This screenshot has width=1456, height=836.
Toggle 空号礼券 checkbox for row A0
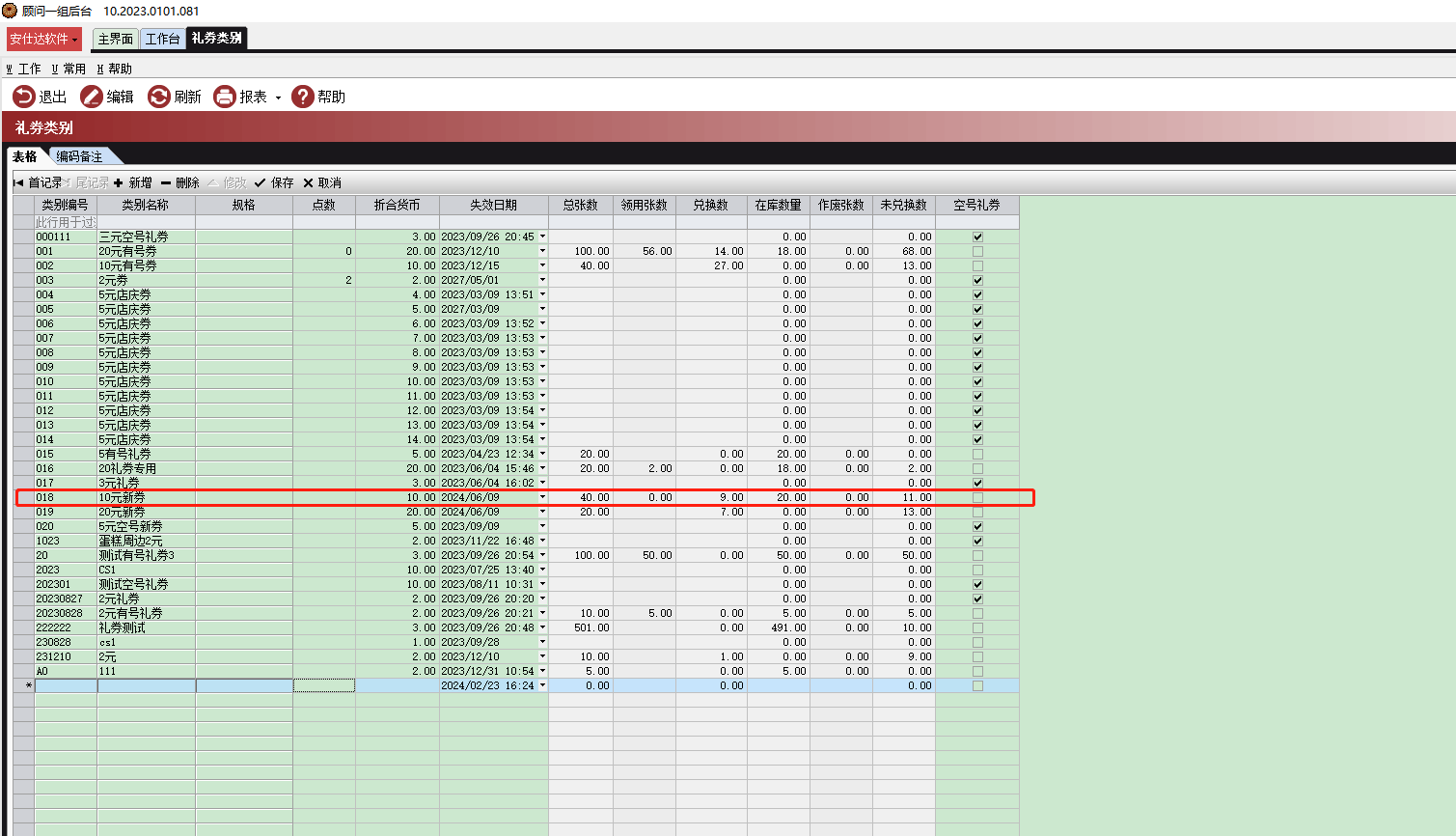point(977,671)
